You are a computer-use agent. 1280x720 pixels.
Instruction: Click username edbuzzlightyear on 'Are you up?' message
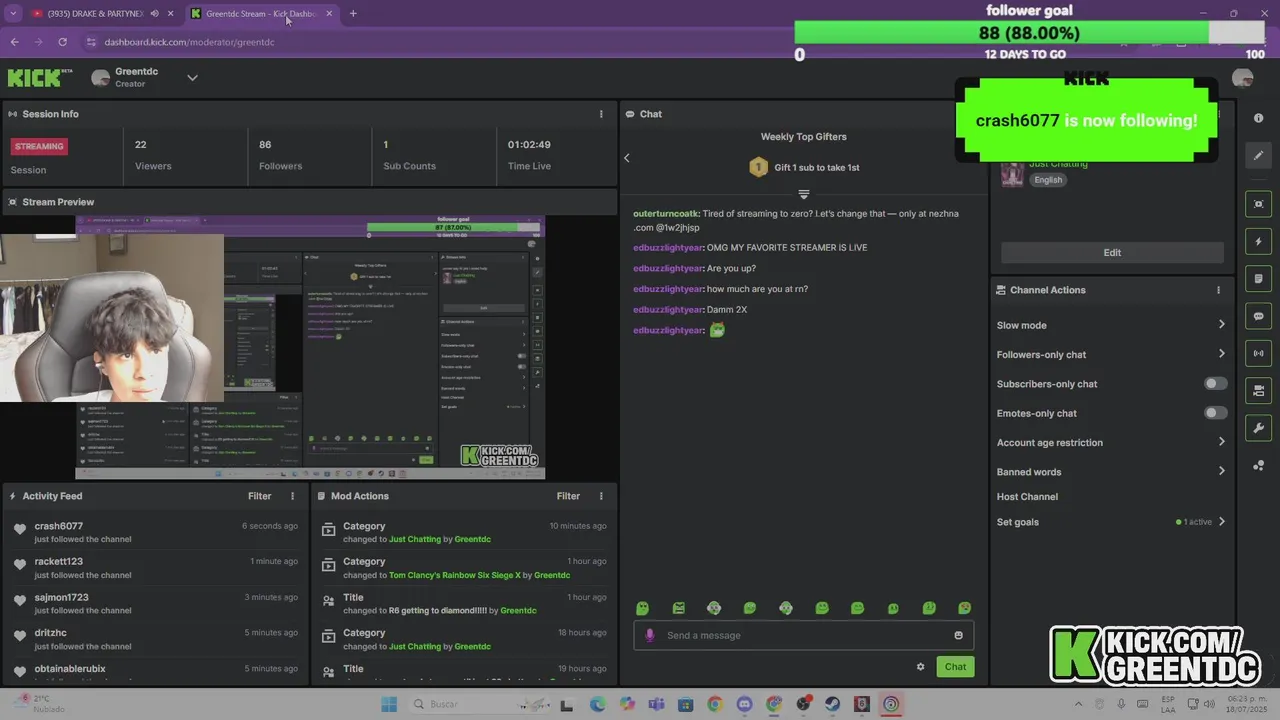point(668,268)
